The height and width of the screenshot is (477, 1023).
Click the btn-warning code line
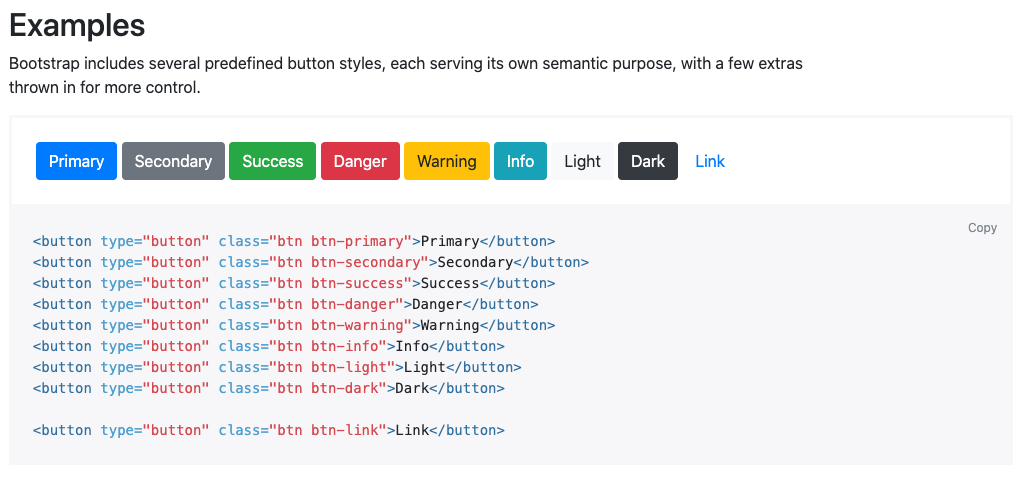pyautogui.click(x=294, y=325)
